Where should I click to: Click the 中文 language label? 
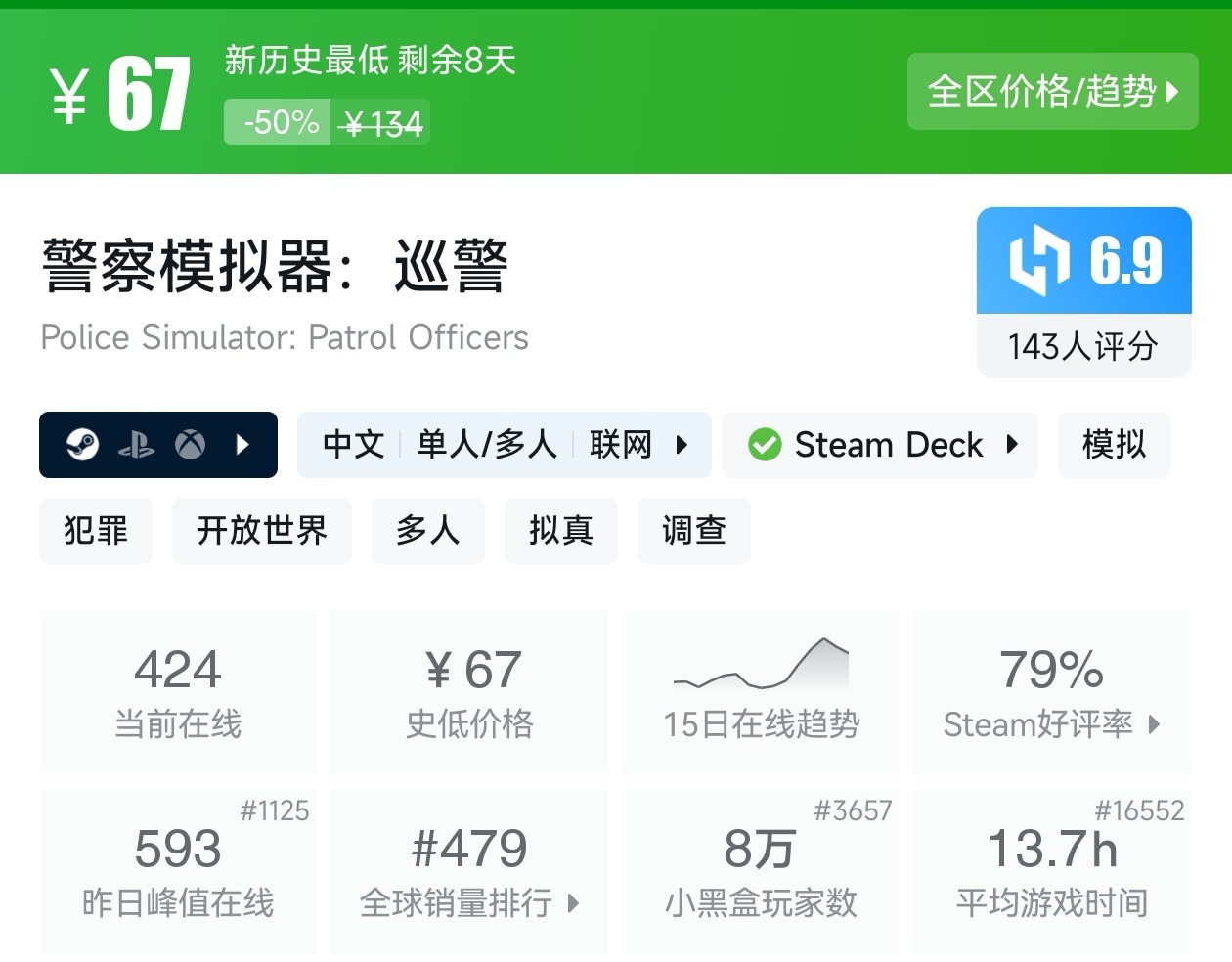pyautogui.click(x=354, y=445)
